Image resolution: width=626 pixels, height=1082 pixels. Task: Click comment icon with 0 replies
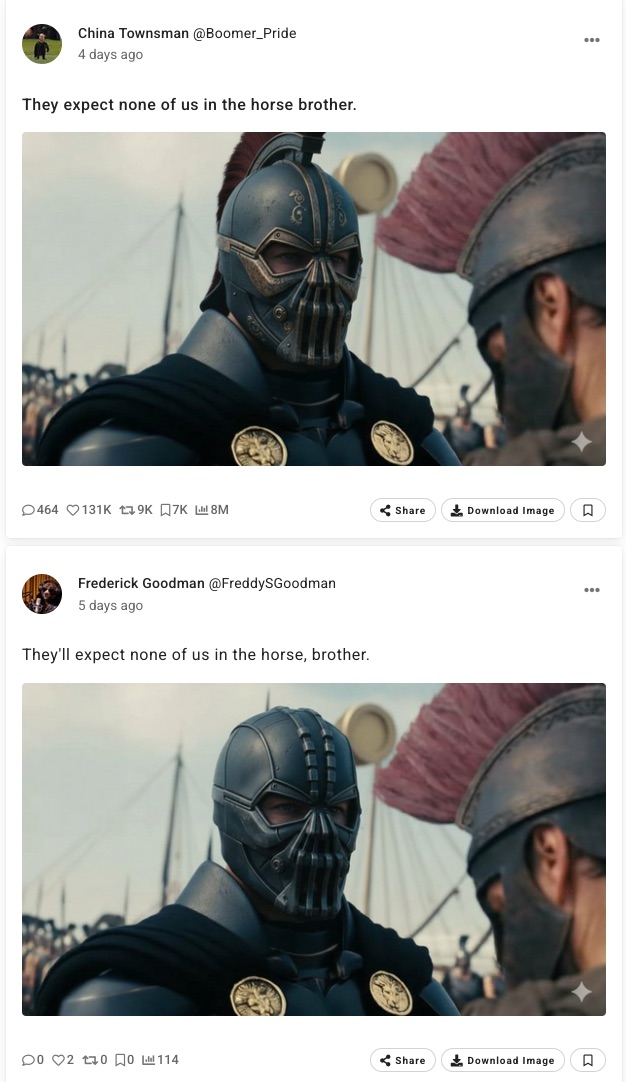(x=28, y=1060)
